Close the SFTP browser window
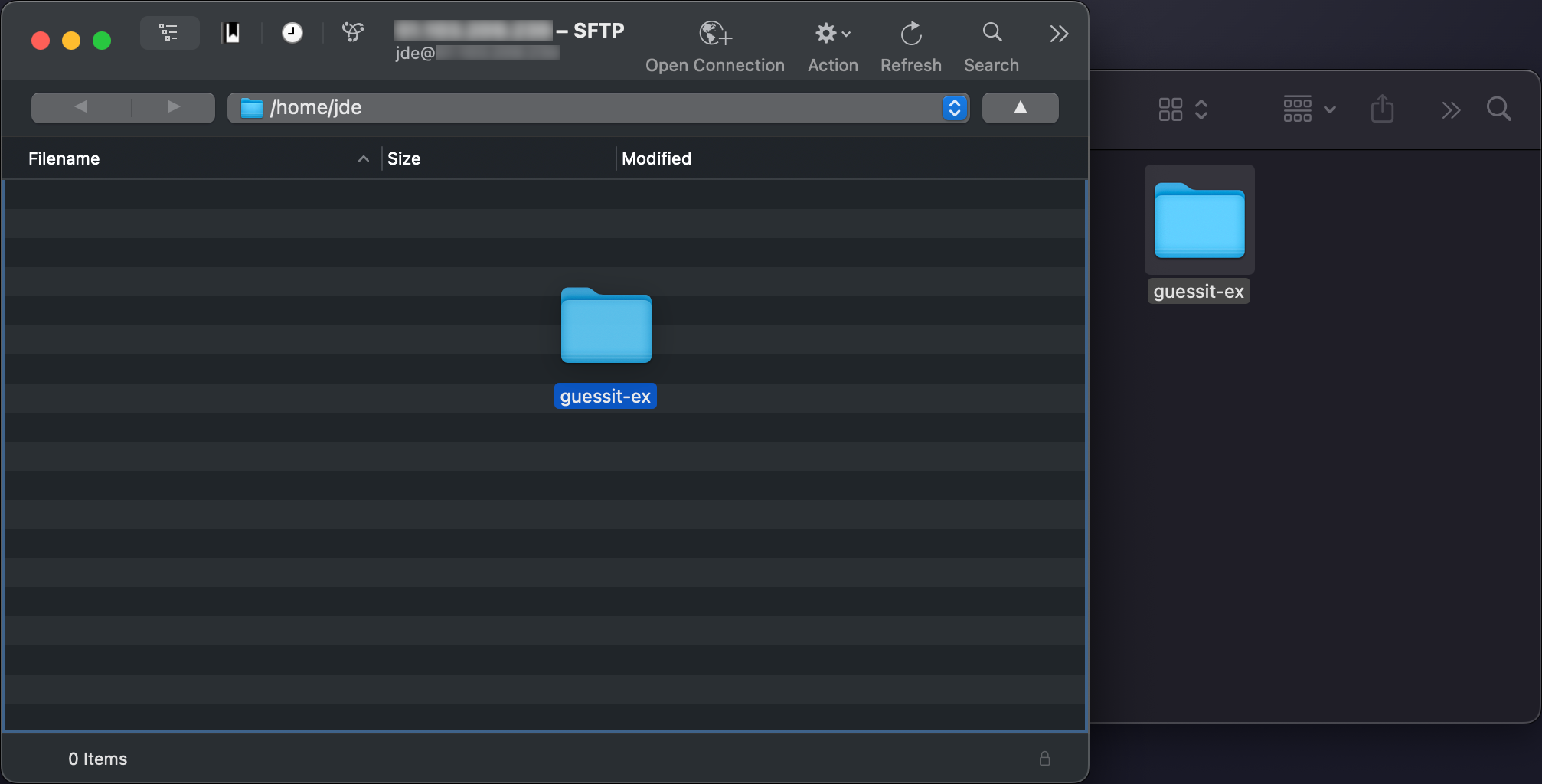This screenshot has width=1542, height=784. (x=41, y=41)
